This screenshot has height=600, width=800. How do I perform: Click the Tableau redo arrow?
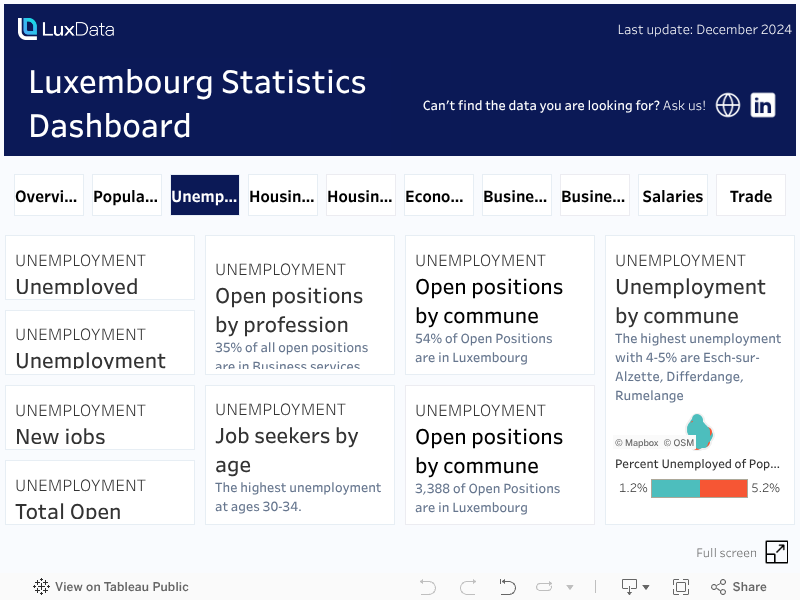(x=468, y=587)
